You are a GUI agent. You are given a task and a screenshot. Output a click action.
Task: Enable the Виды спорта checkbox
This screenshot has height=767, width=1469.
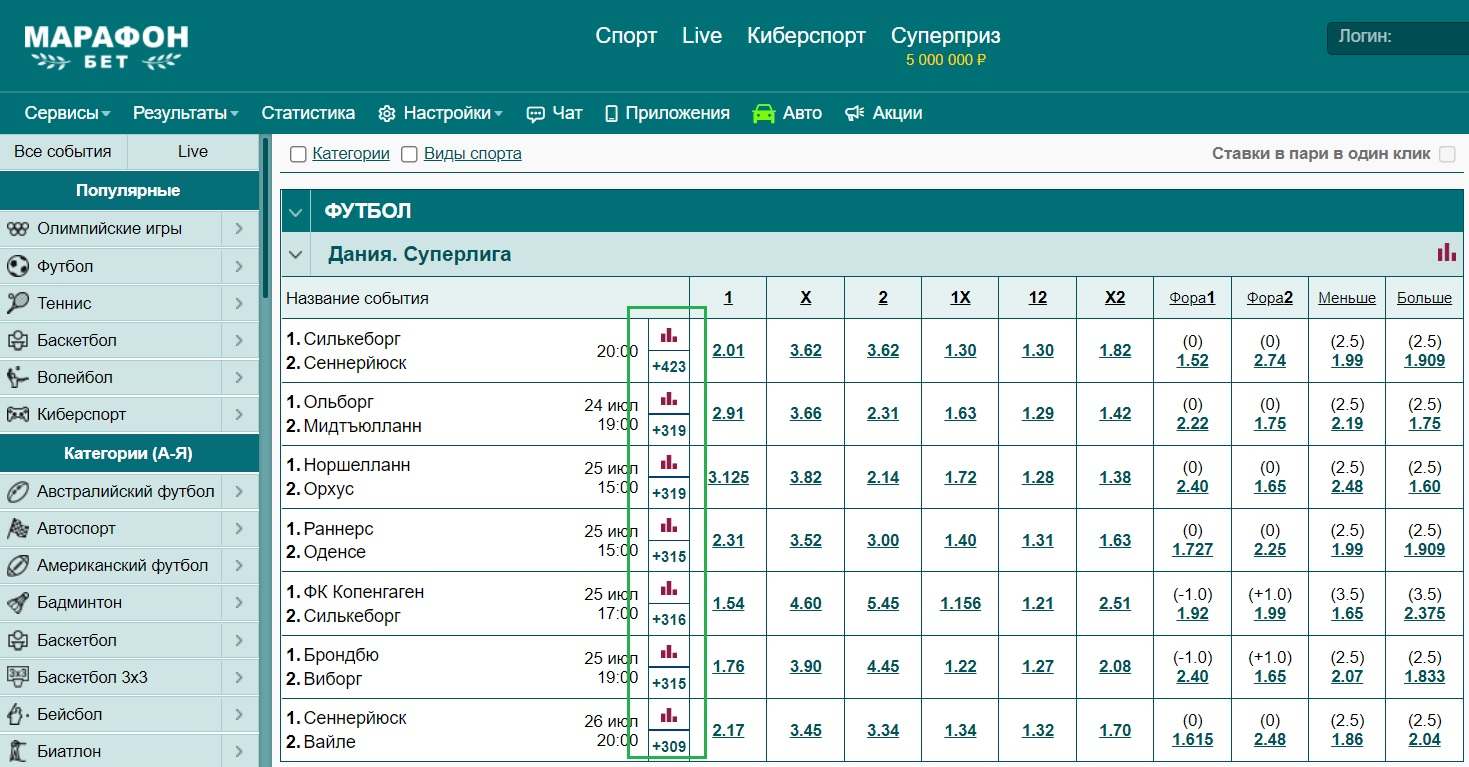tap(409, 154)
